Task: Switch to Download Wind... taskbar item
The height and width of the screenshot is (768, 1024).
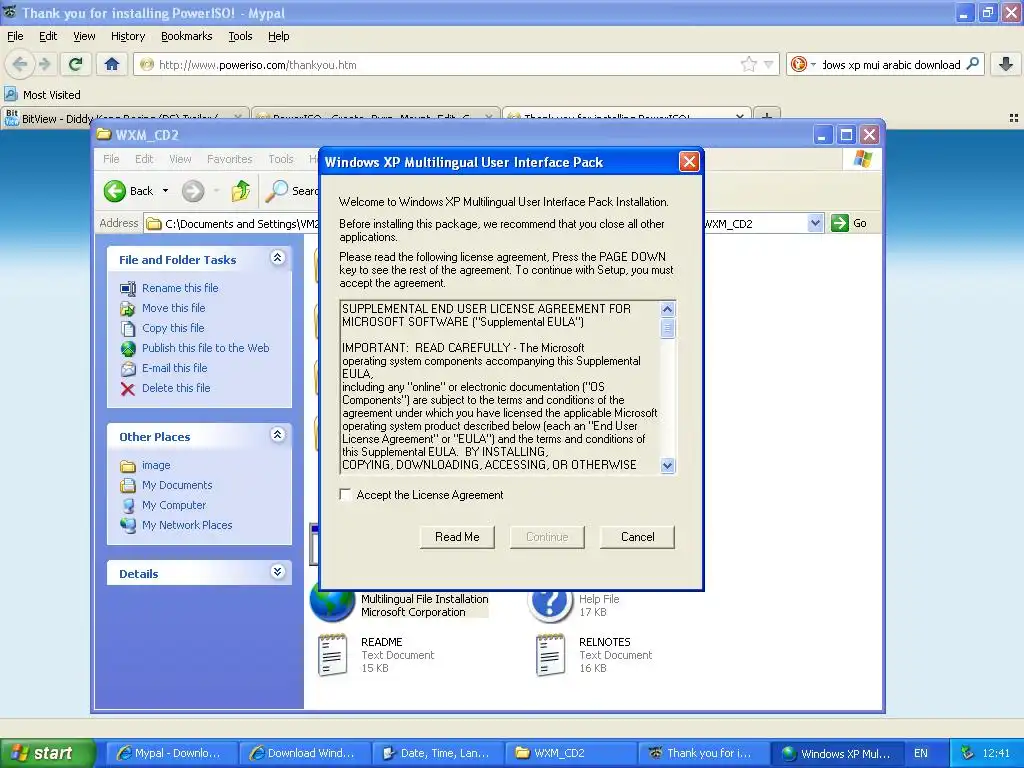Action: tap(304, 753)
